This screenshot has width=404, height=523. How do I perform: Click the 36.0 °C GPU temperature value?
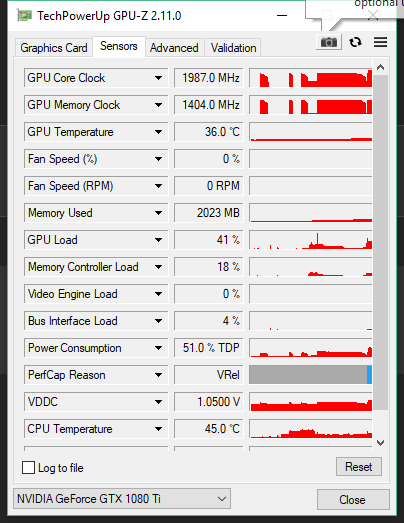coord(209,132)
